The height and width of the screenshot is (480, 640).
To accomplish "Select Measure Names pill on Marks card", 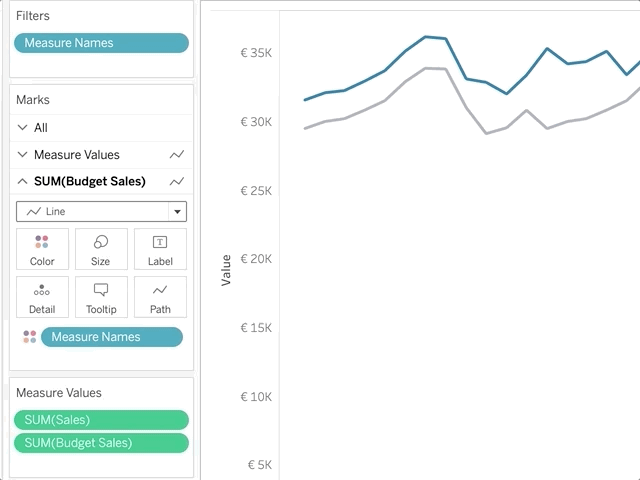I will [111, 337].
